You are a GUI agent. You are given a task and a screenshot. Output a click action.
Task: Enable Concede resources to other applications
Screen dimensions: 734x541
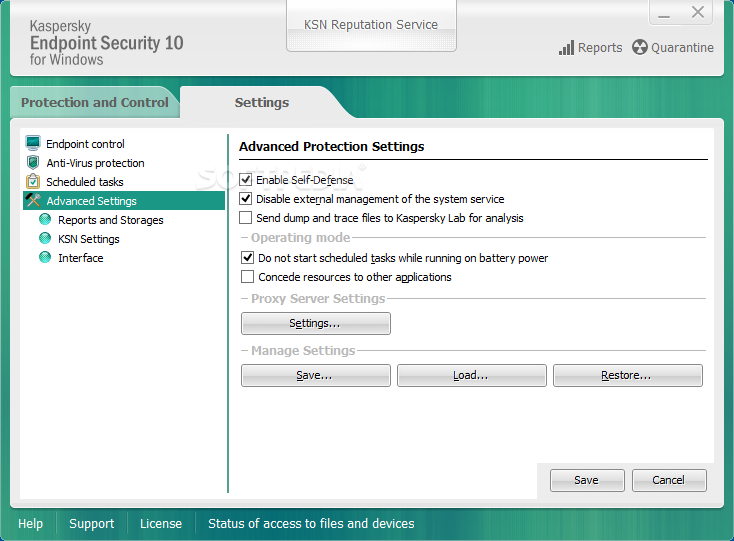[x=247, y=277]
